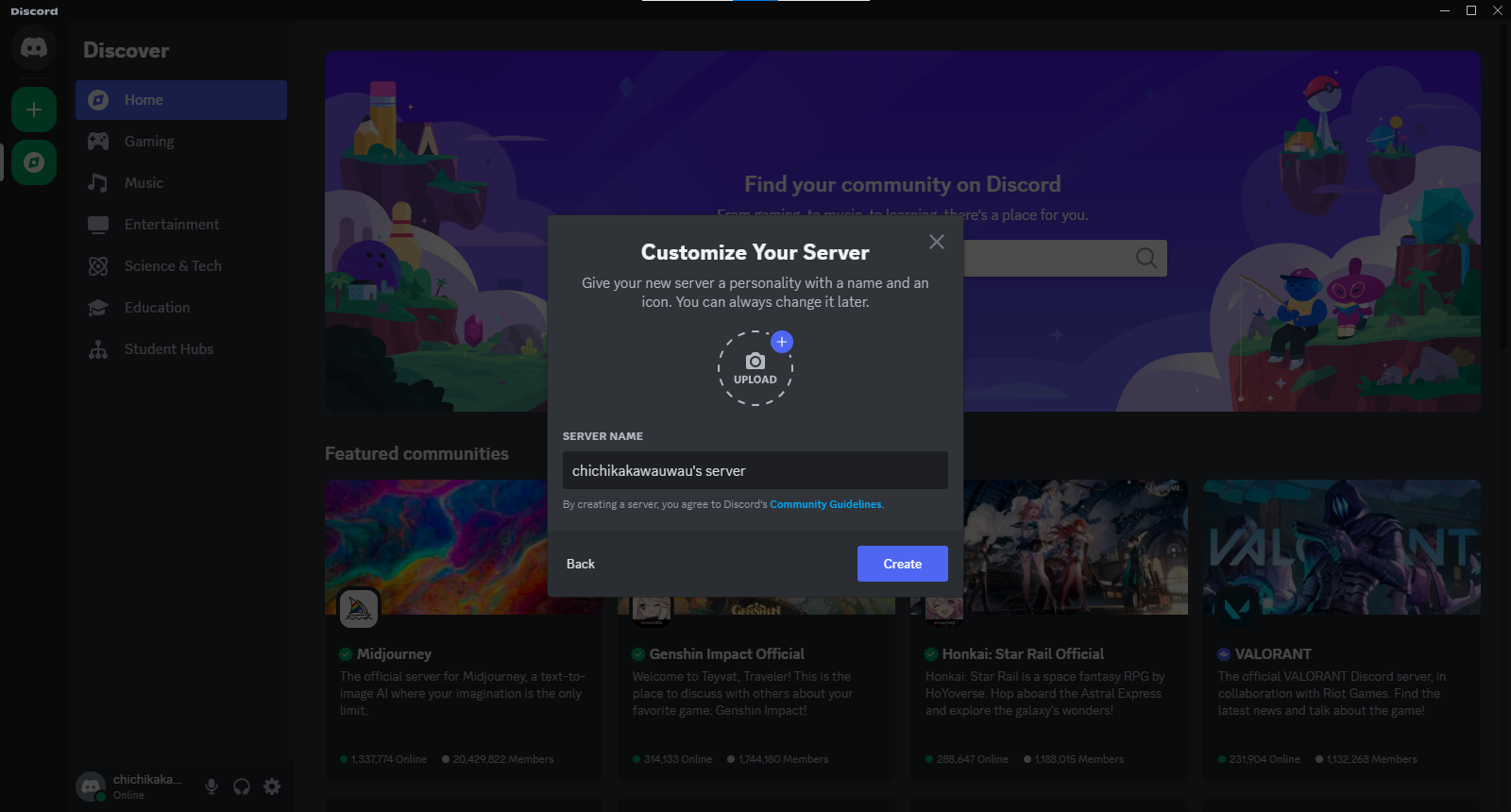Click the VALORANT server logo icon
Screen dimensions: 1511x812
tap(1237, 608)
